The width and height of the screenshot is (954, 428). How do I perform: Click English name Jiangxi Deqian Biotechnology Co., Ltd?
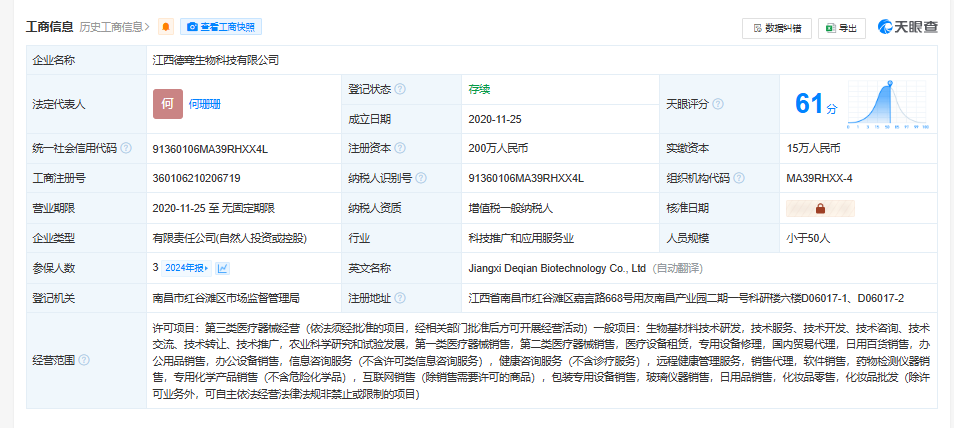557,268
